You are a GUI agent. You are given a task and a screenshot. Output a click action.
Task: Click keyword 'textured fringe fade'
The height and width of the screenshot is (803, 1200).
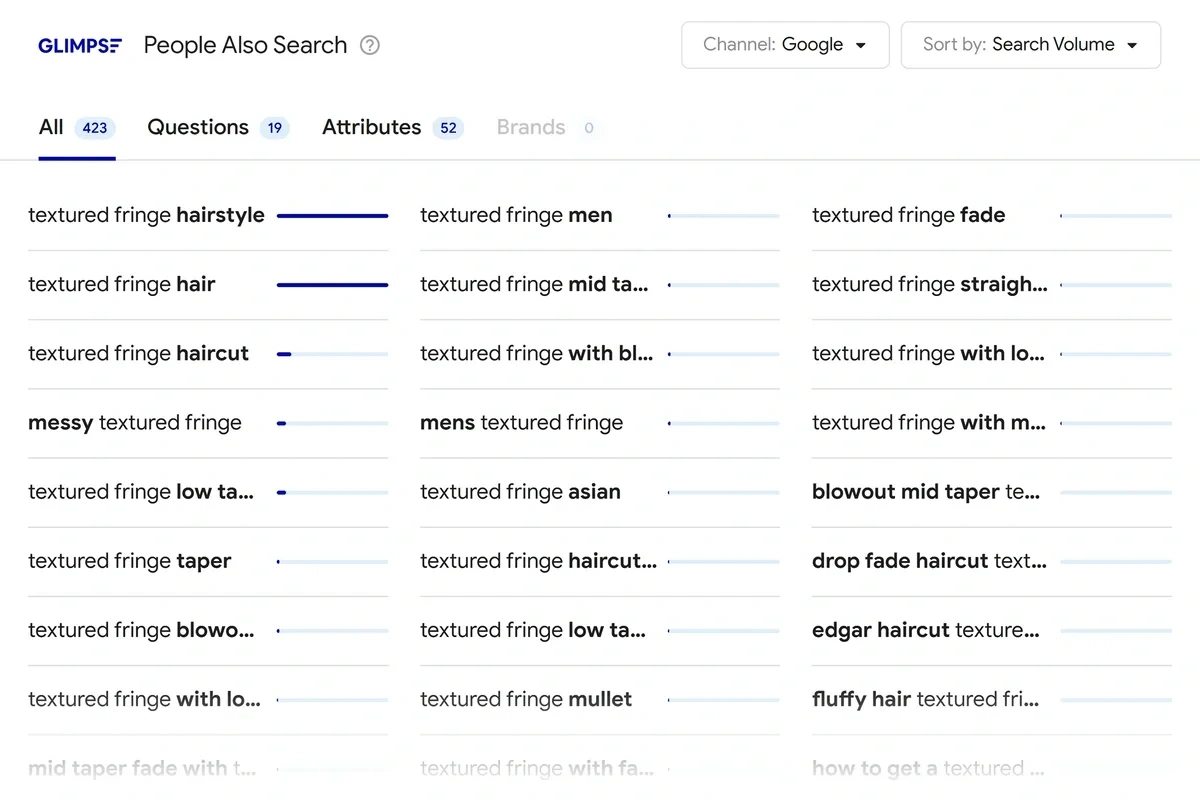tap(908, 215)
